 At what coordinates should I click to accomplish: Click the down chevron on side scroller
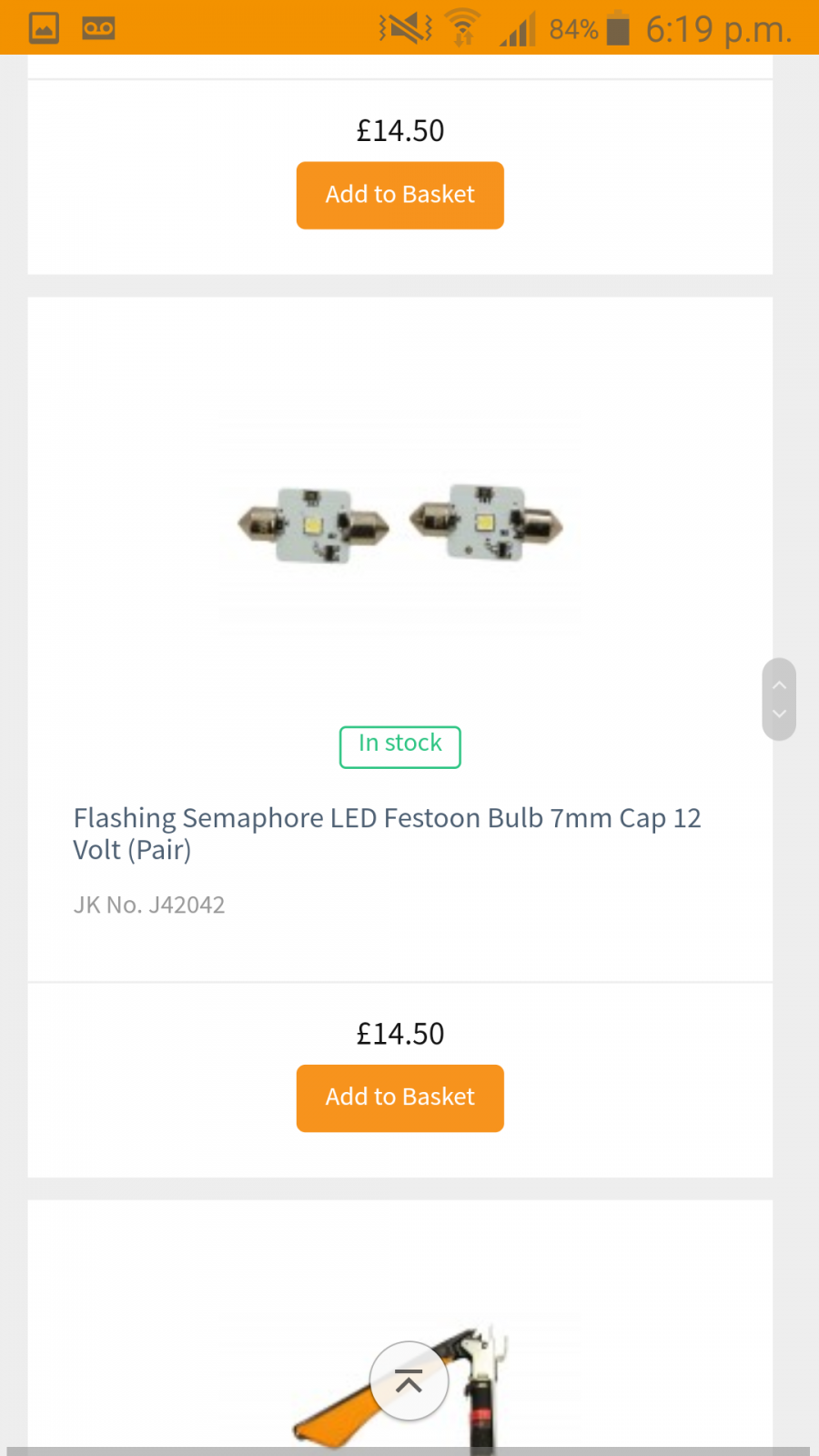pos(779,714)
